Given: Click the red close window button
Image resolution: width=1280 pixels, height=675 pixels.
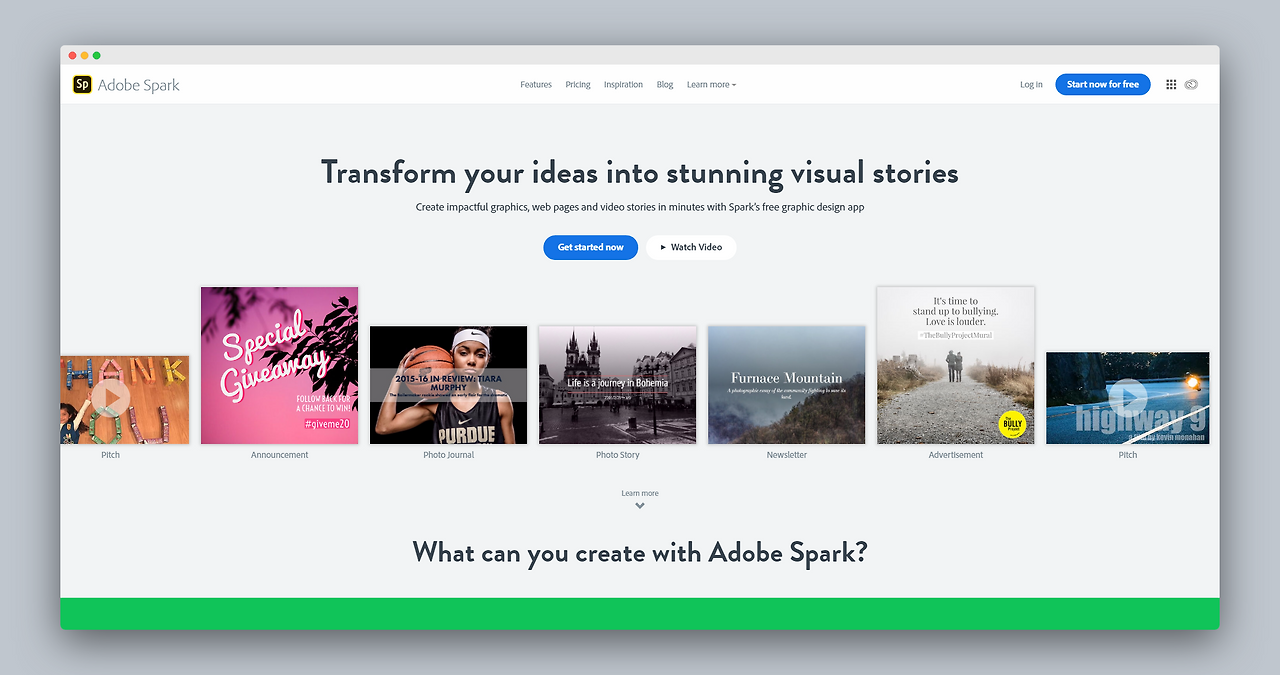Looking at the screenshot, I should [73, 55].
